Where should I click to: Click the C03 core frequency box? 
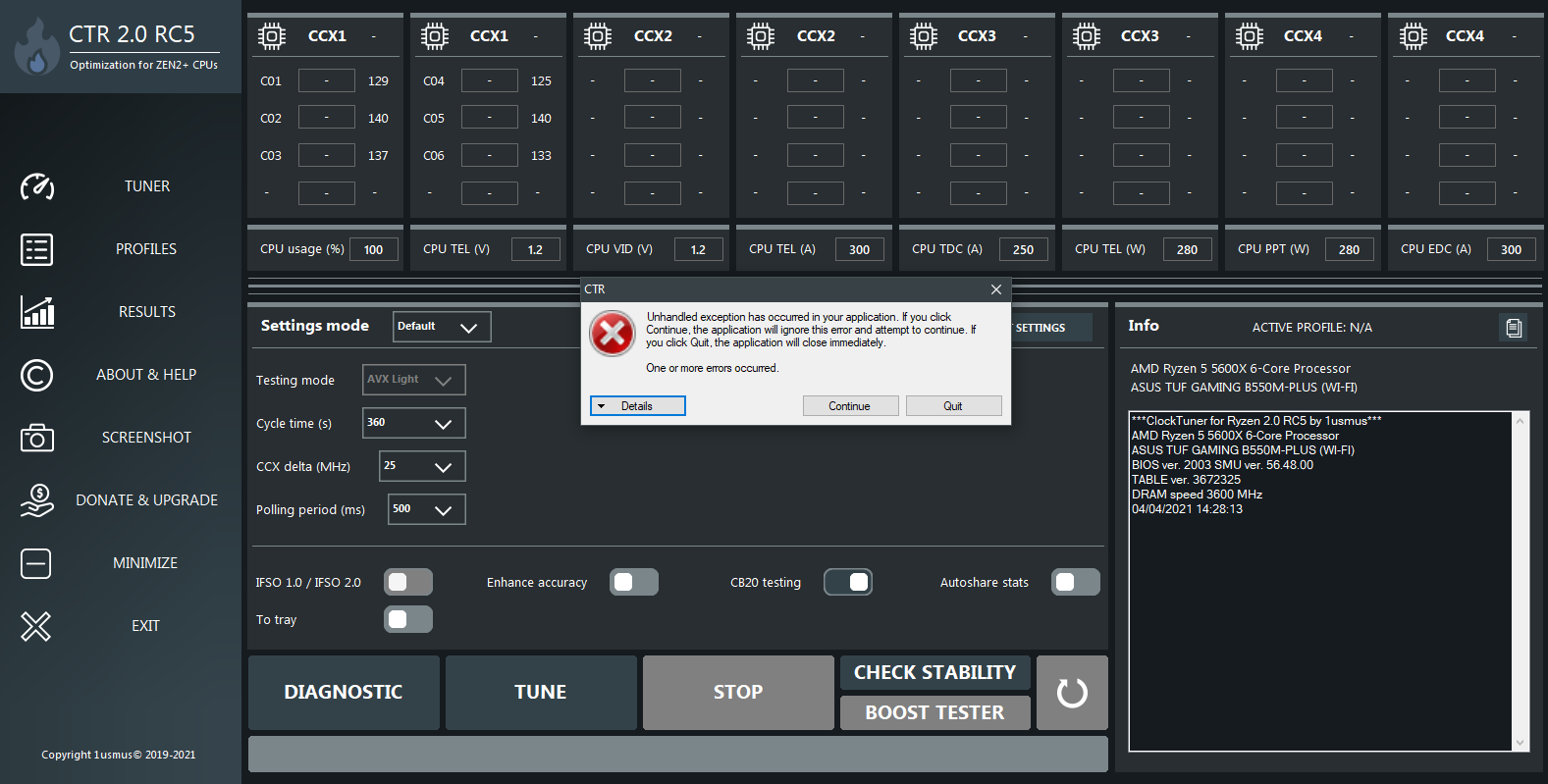pyautogui.click(x=327, y=155)
